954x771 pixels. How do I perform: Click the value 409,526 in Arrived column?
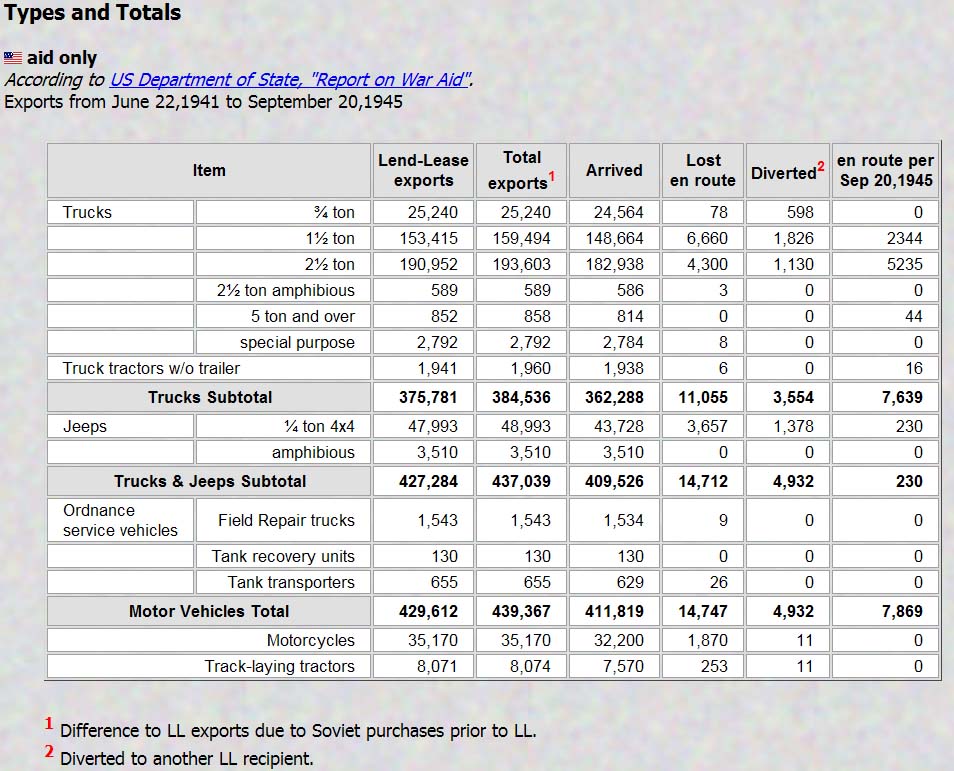tap(615, 481)
